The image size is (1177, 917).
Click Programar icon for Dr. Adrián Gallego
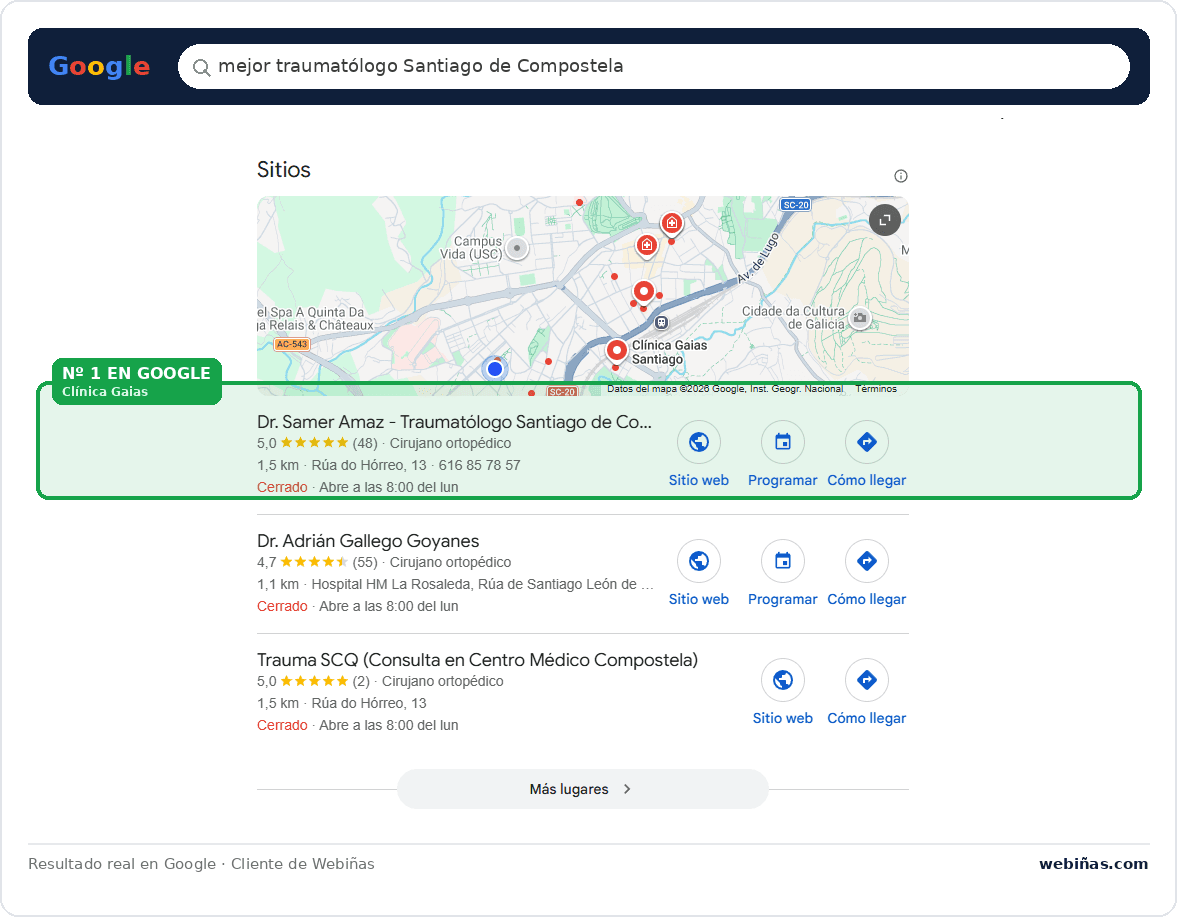point(783,561)
